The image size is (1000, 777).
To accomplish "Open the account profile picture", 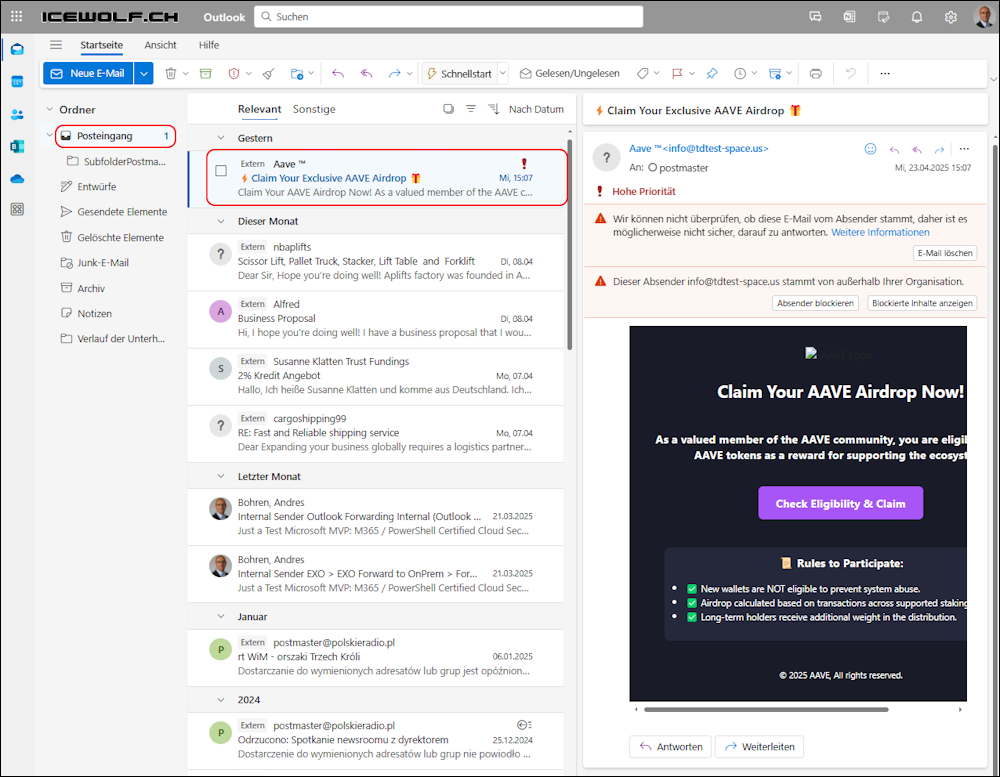I will point(983,17).
